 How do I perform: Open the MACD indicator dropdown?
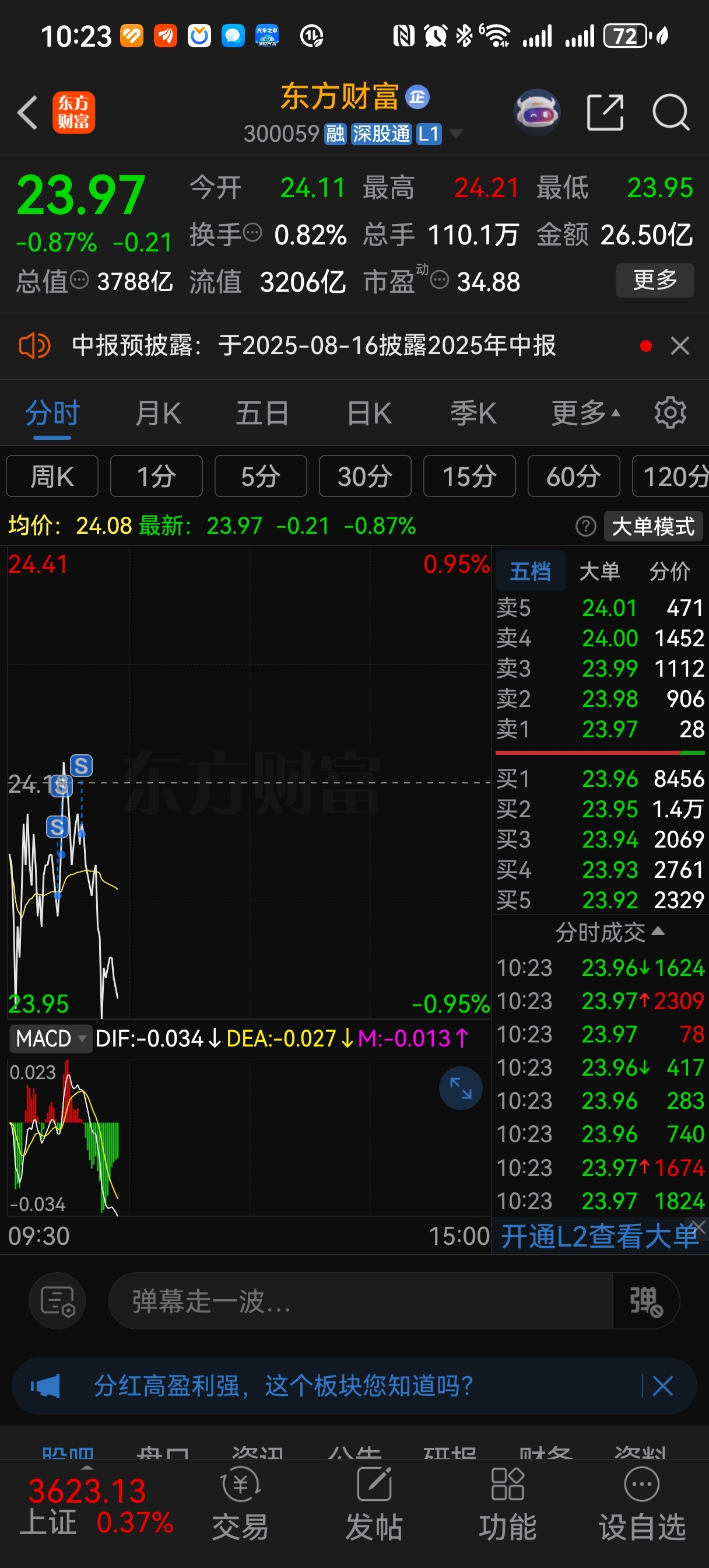(x=51, y=1038)
